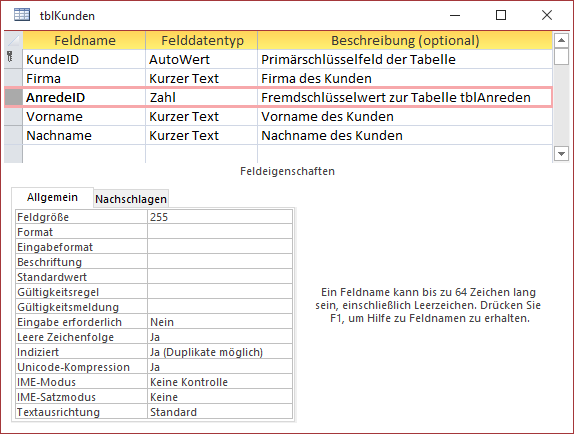Maximize the tblKunden window

[501, 15]
